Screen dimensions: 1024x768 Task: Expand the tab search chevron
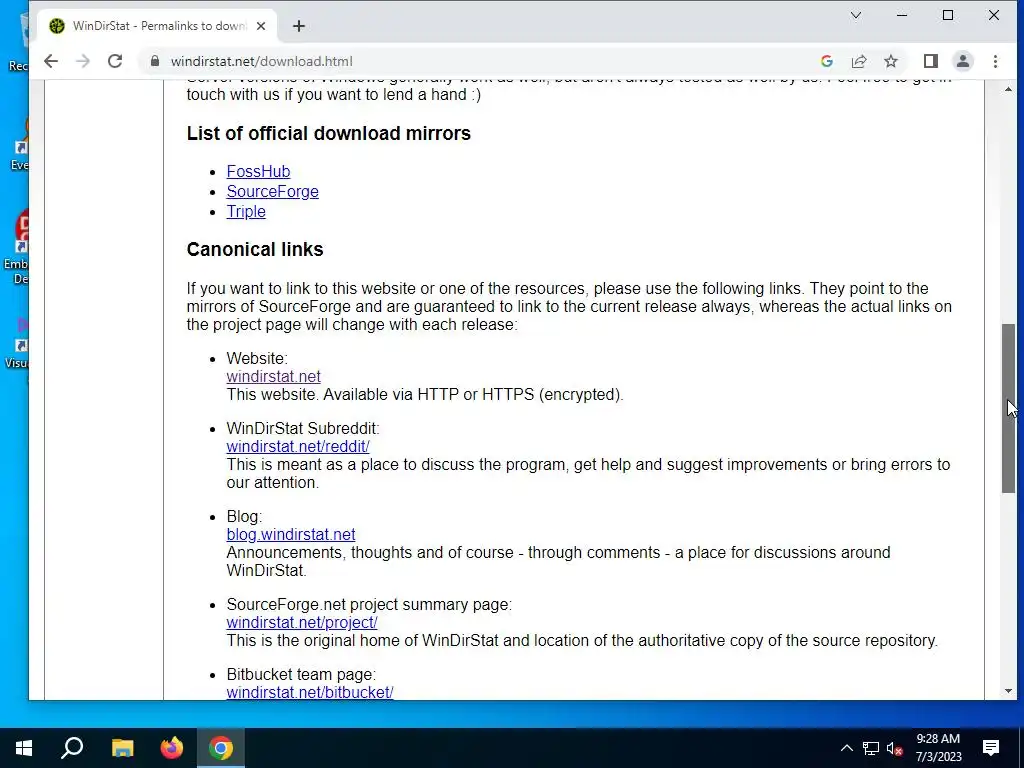(856, 15)
